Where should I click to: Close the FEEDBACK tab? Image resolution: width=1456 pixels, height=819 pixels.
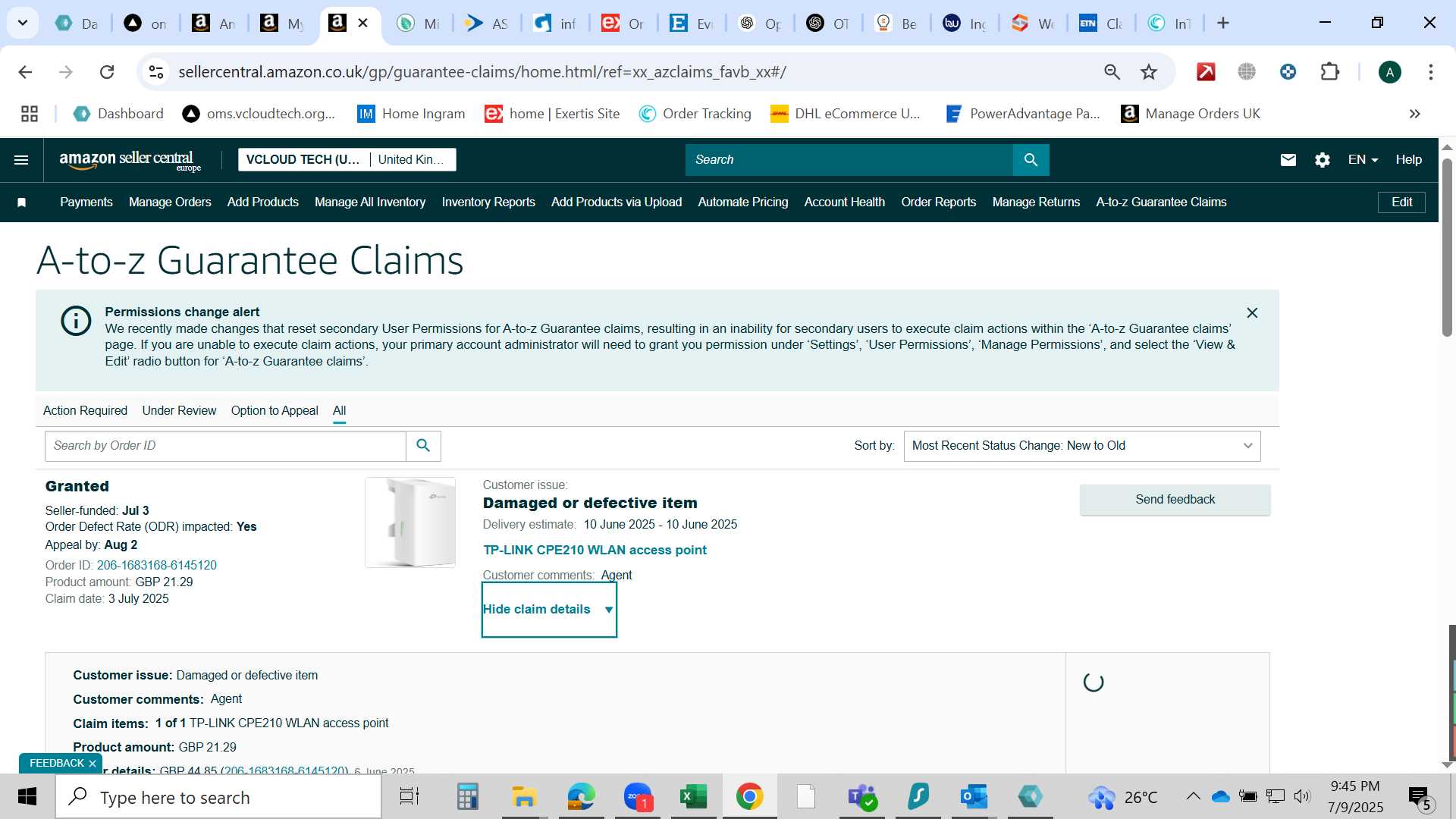click(93, 764)
